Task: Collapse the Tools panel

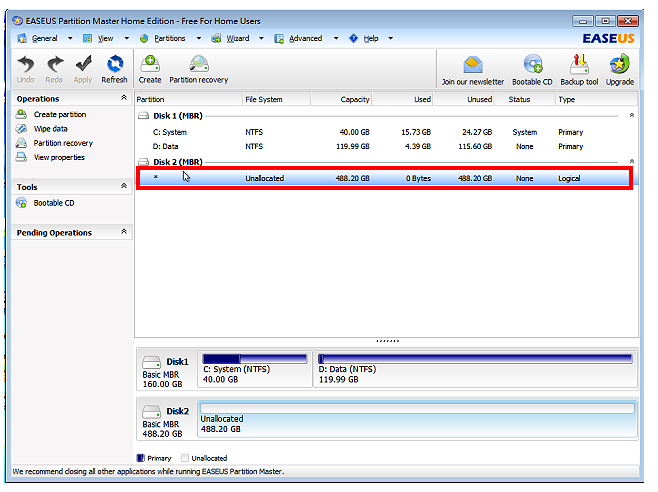Action: [124, 186]
